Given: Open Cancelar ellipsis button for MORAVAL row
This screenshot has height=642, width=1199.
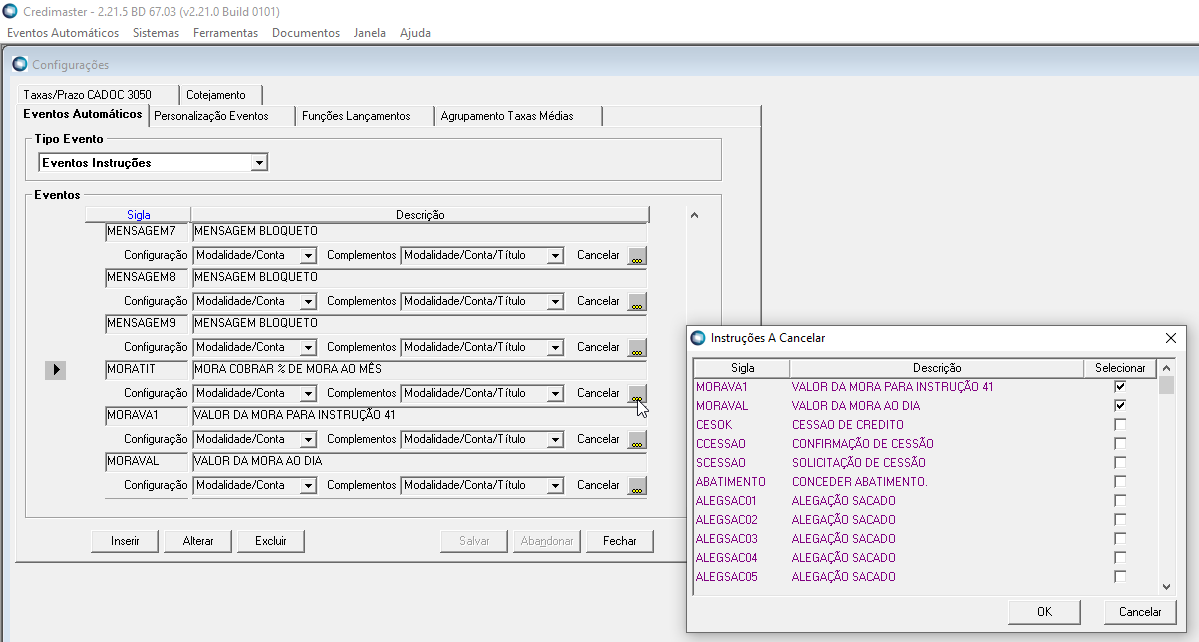Looking at the screenshot, I should point(637,485).
